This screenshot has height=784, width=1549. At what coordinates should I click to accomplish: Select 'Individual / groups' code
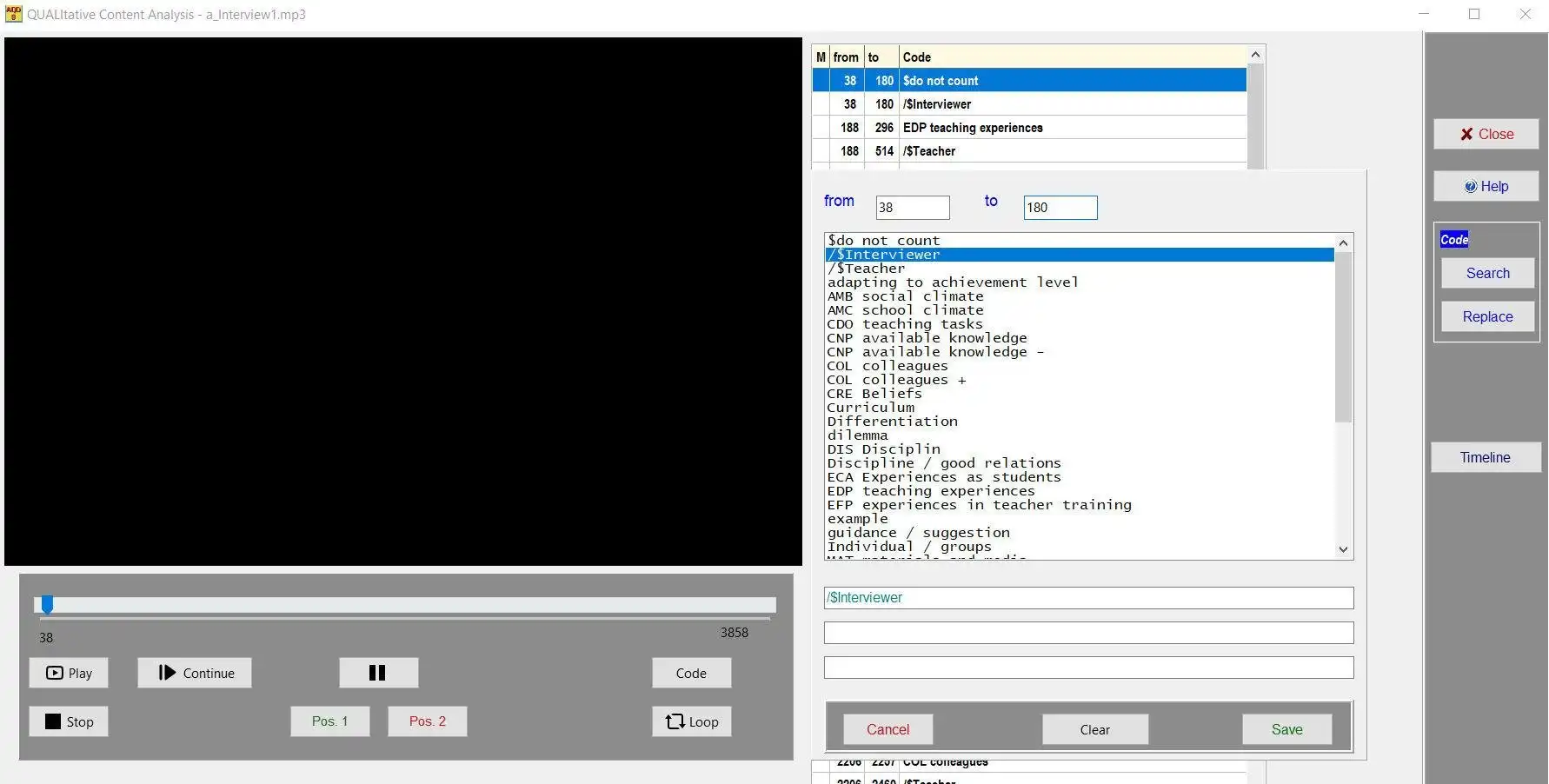click(1080, 547)
